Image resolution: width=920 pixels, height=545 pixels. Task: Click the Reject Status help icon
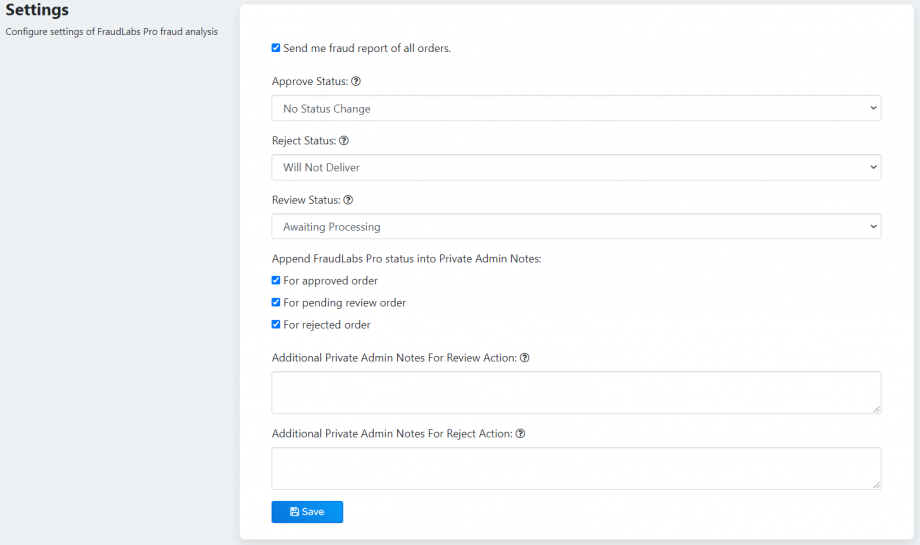tap(344, 141)
